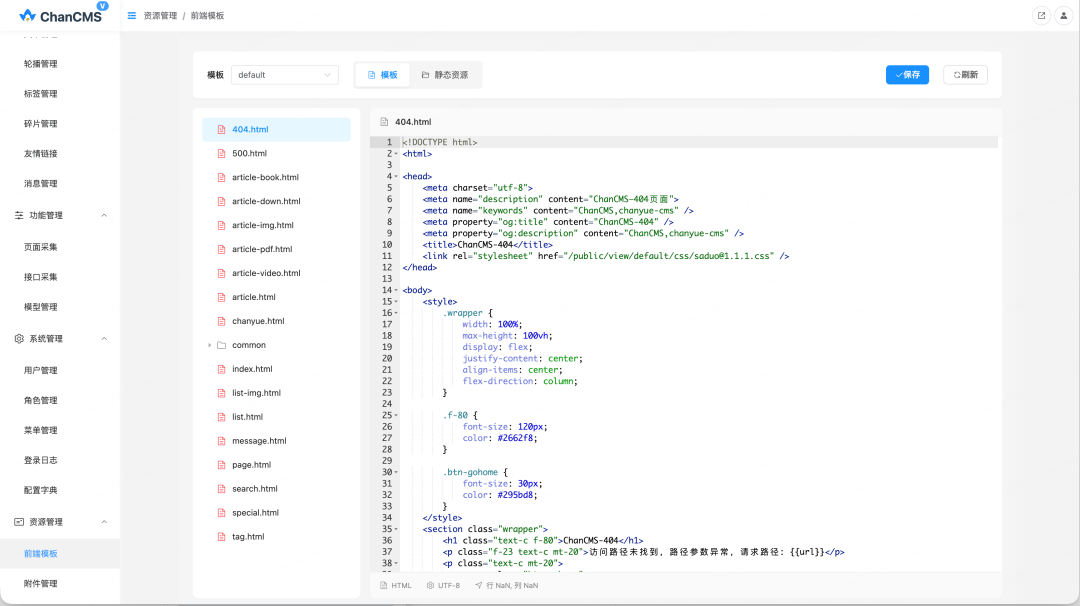This screenshot has width=1080, height=606.
Task: Click the 刷新 refresh button
Action: point(965,75)
